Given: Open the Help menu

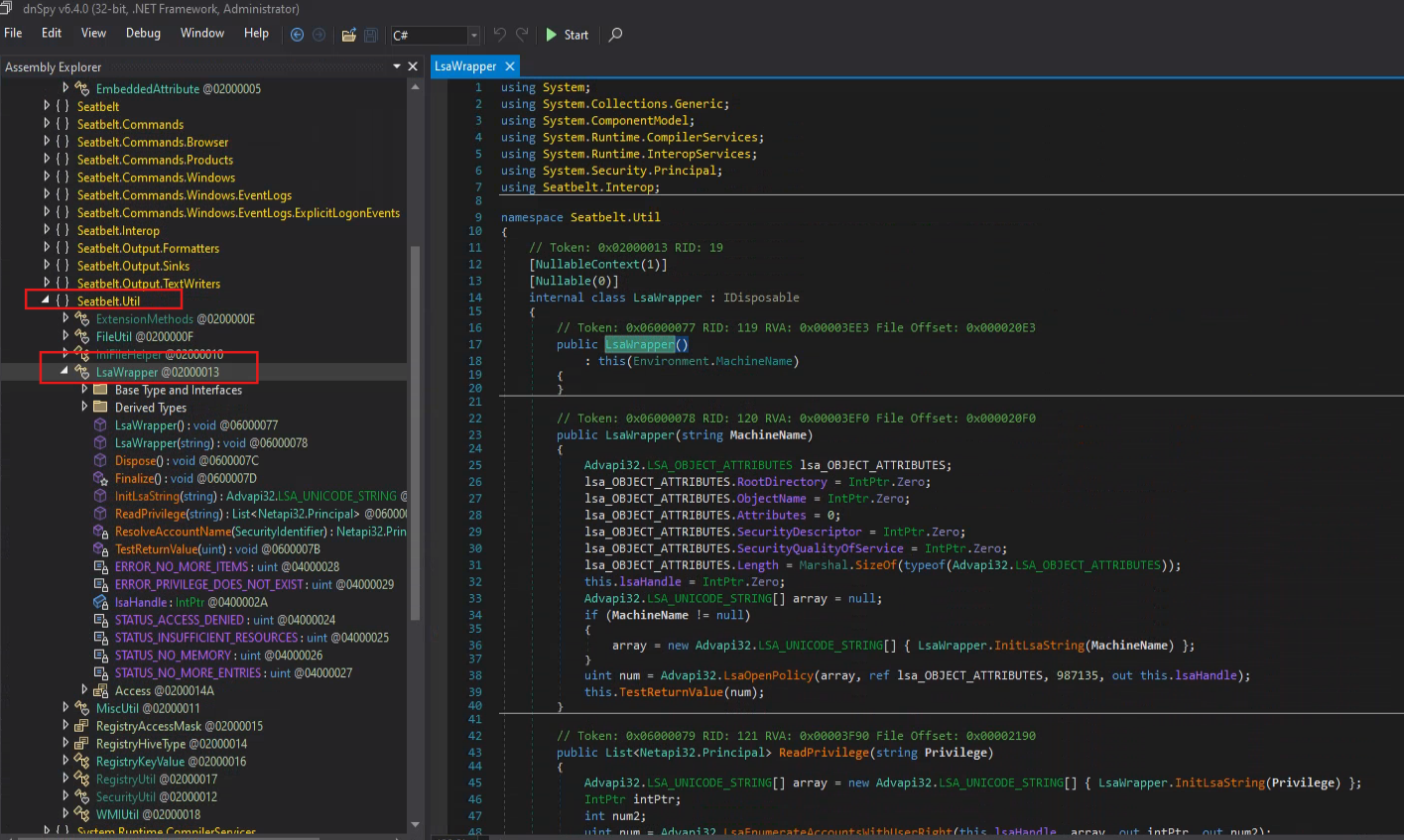Looking at the screenshot, I should click(x=256, y=33).
